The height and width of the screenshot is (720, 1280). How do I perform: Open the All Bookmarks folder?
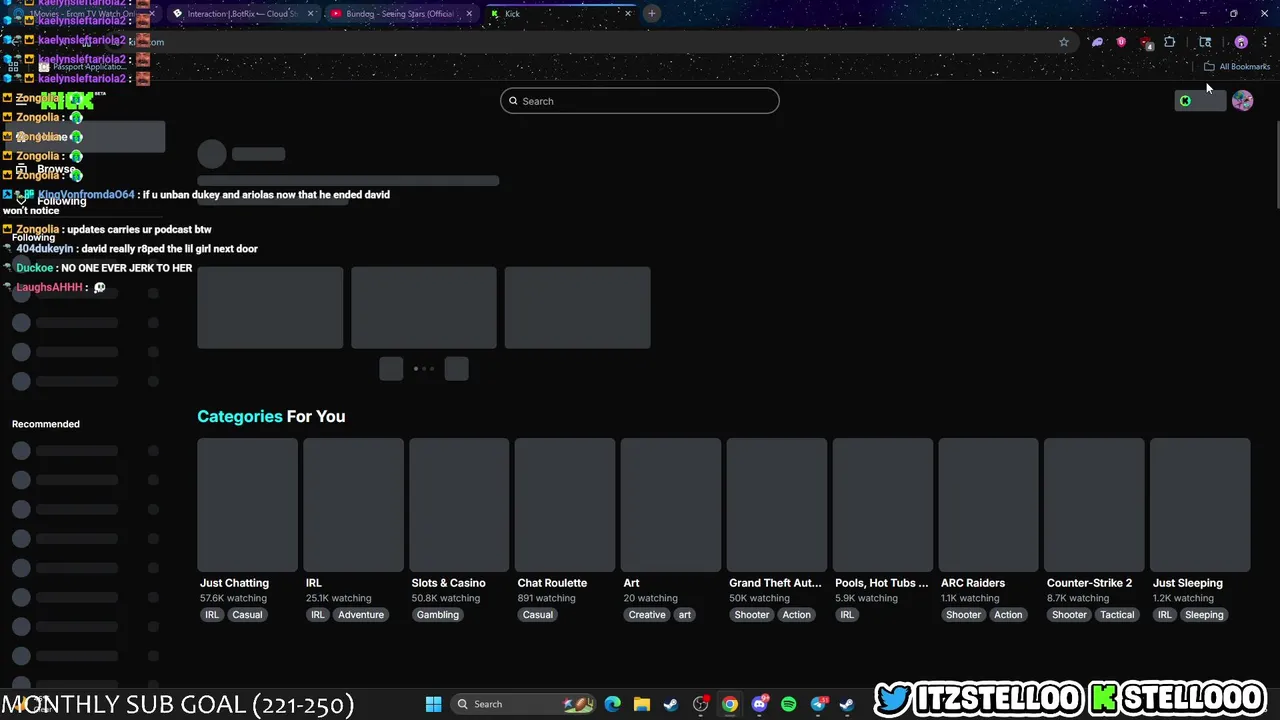coord(1236,67)
